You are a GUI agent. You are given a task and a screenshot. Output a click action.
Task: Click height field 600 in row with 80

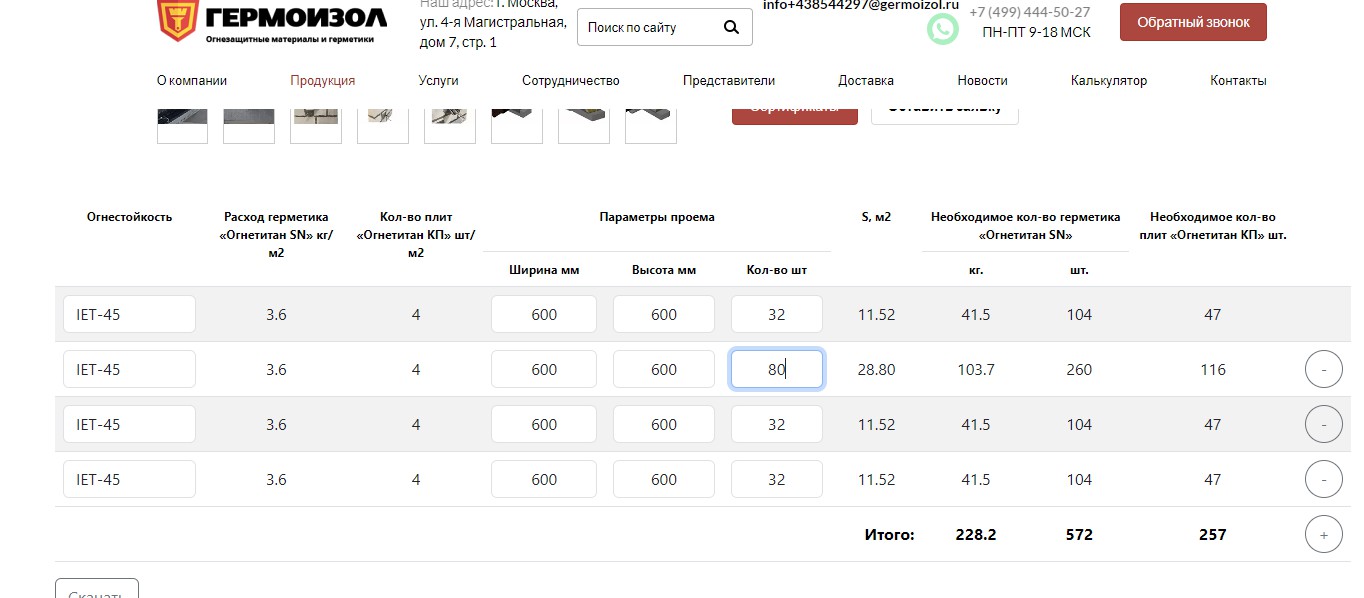coord(664,369)
